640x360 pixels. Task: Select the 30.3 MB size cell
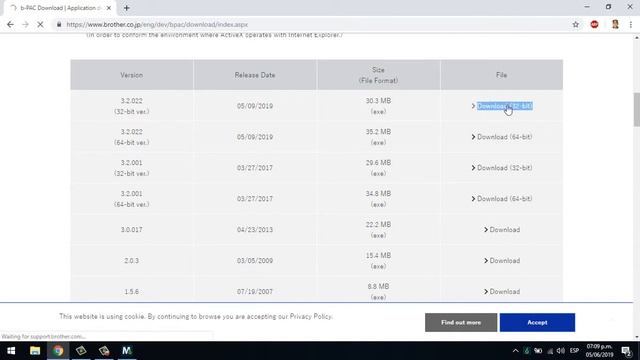click(x=378, y=106)
